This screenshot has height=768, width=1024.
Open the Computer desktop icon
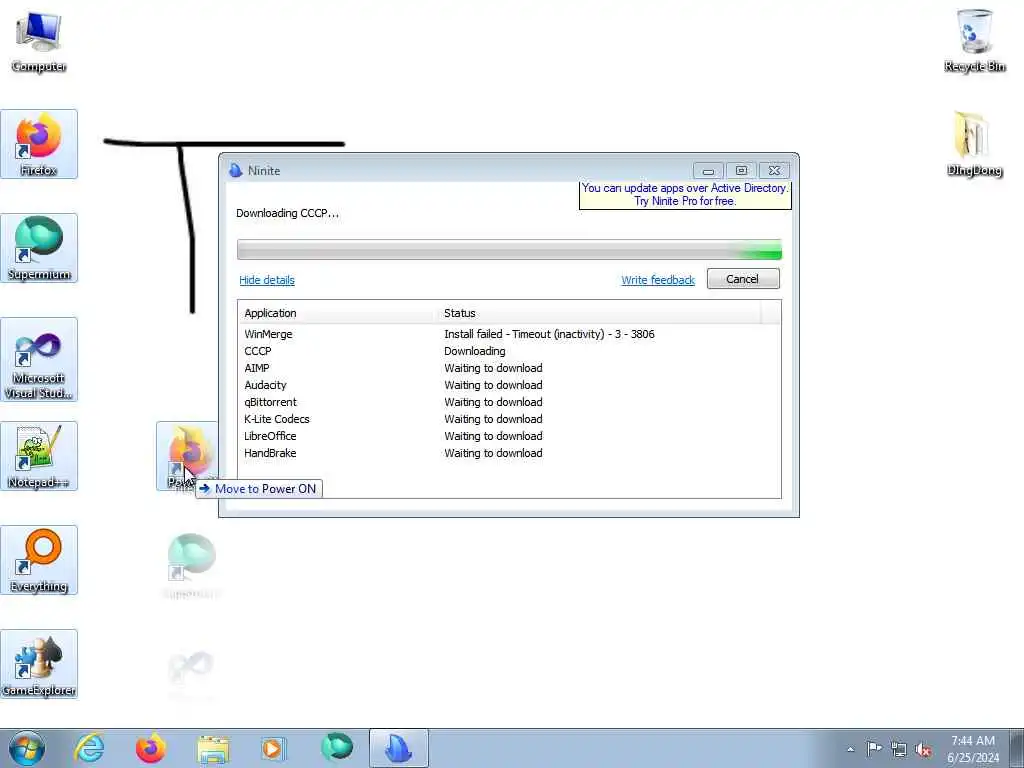pyautogui.click(x=39, y=40)
